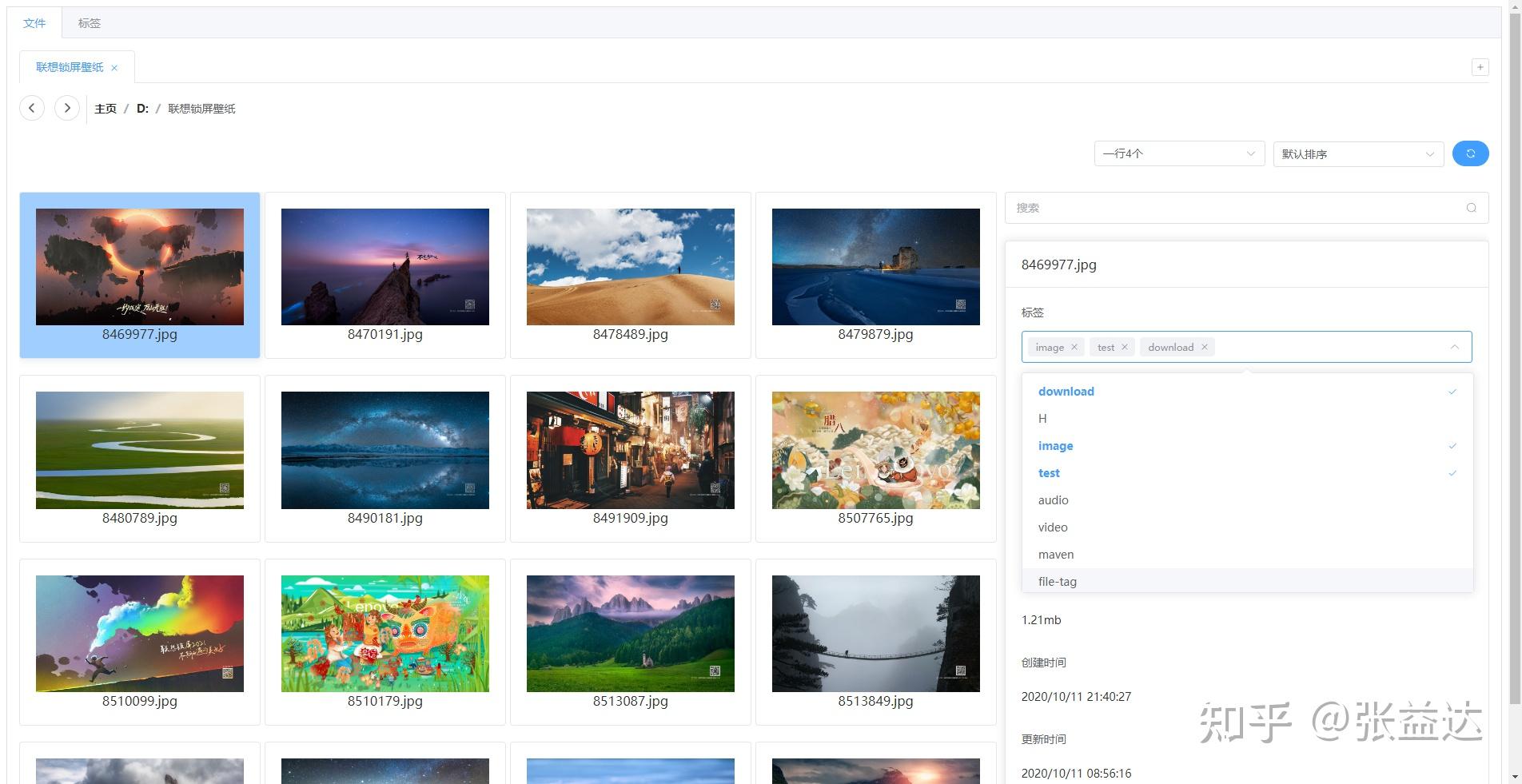Viewport: 1522px width, 784px height.
Task: Select thumbnail 8507765.jpg
Action: coord(876,459)
